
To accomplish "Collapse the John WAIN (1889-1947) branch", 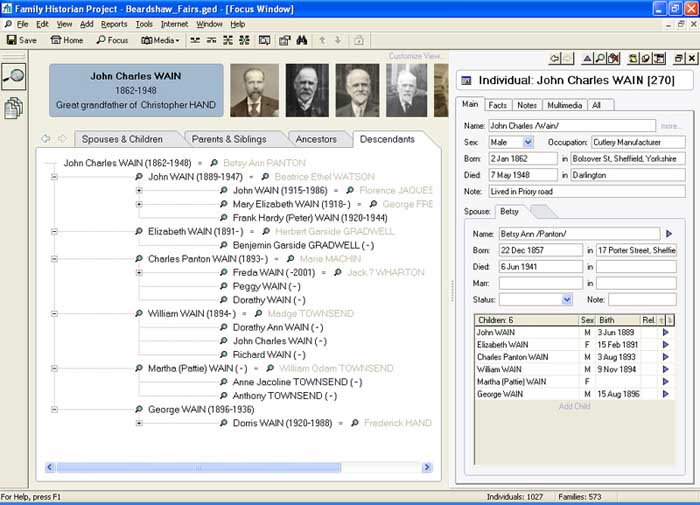I will pos(54,177).
